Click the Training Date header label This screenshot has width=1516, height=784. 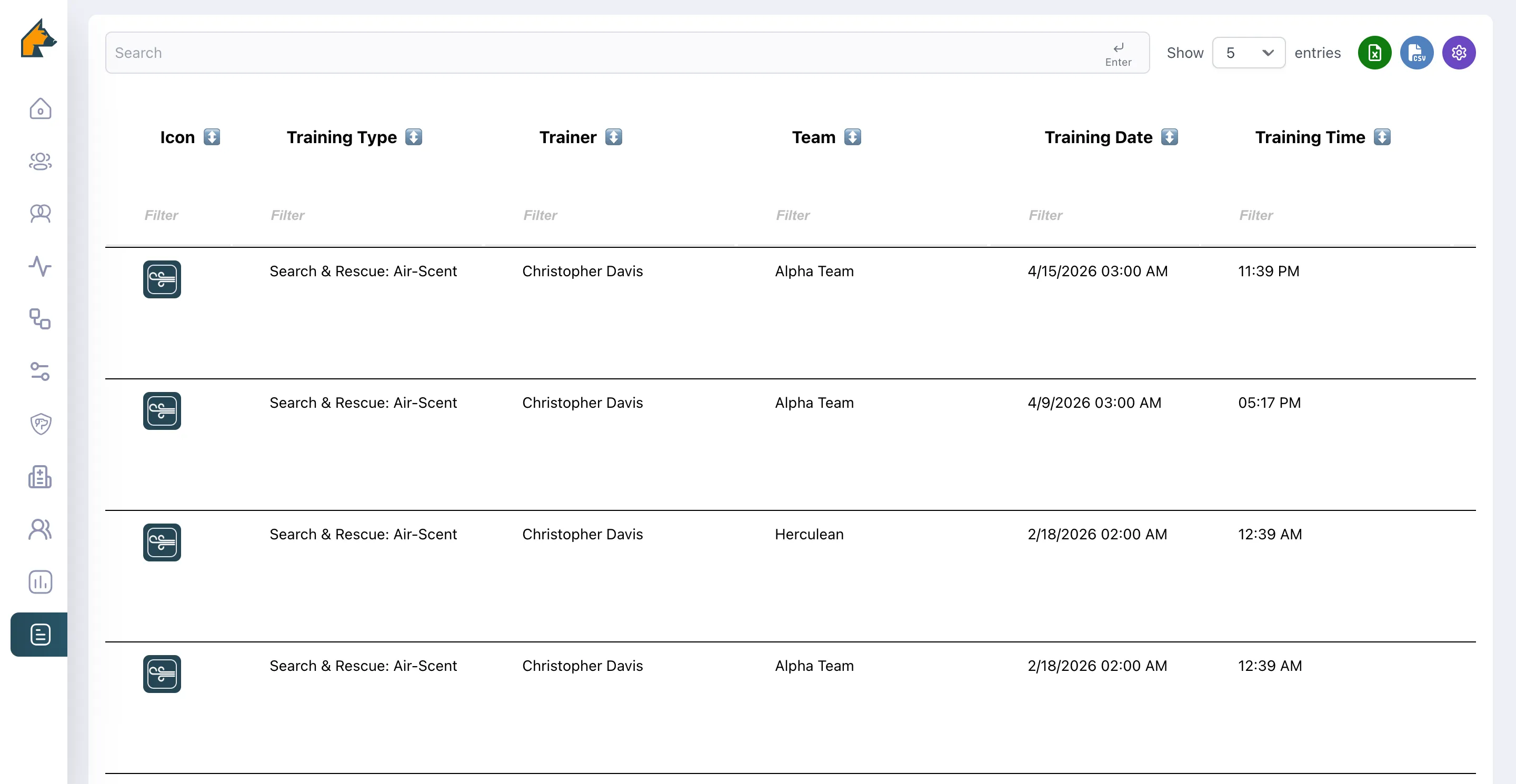click(1099, 138)
